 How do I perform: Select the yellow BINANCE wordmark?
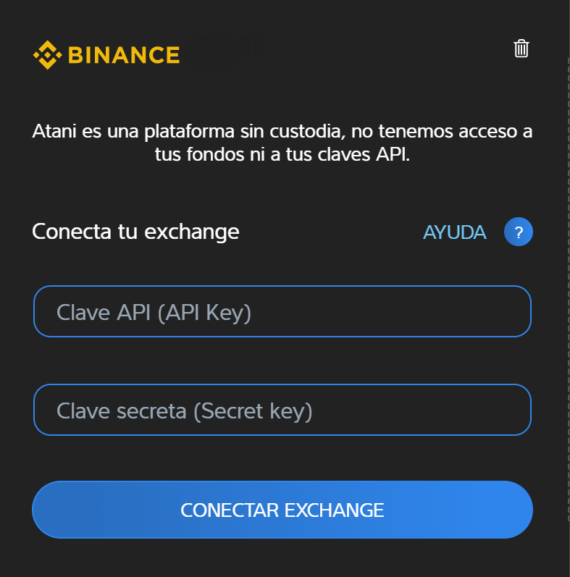pyautogui.click(x=124, y=55)
